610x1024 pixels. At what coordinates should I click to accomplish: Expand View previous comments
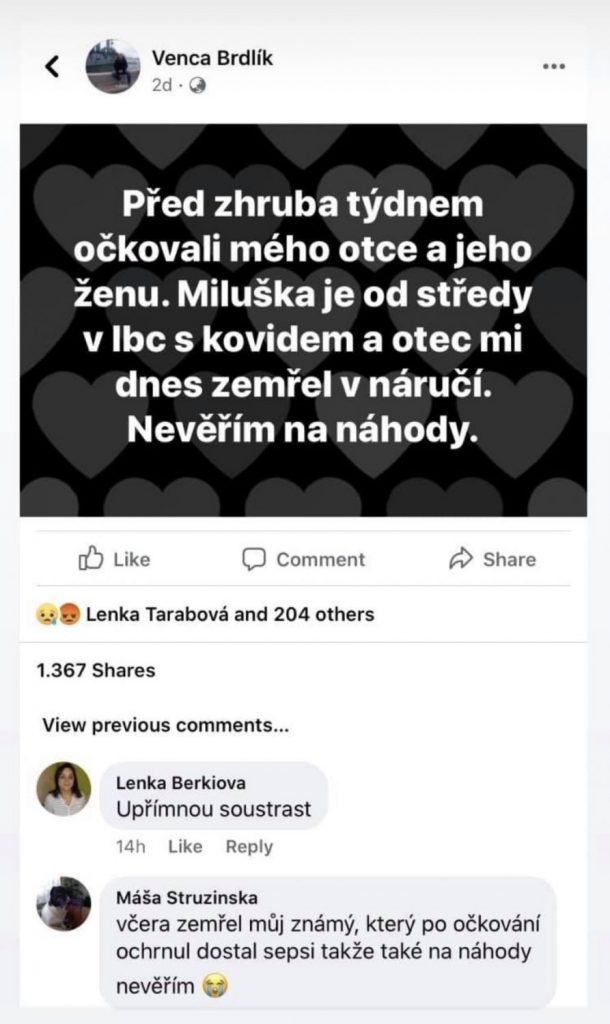coord(166,726)
